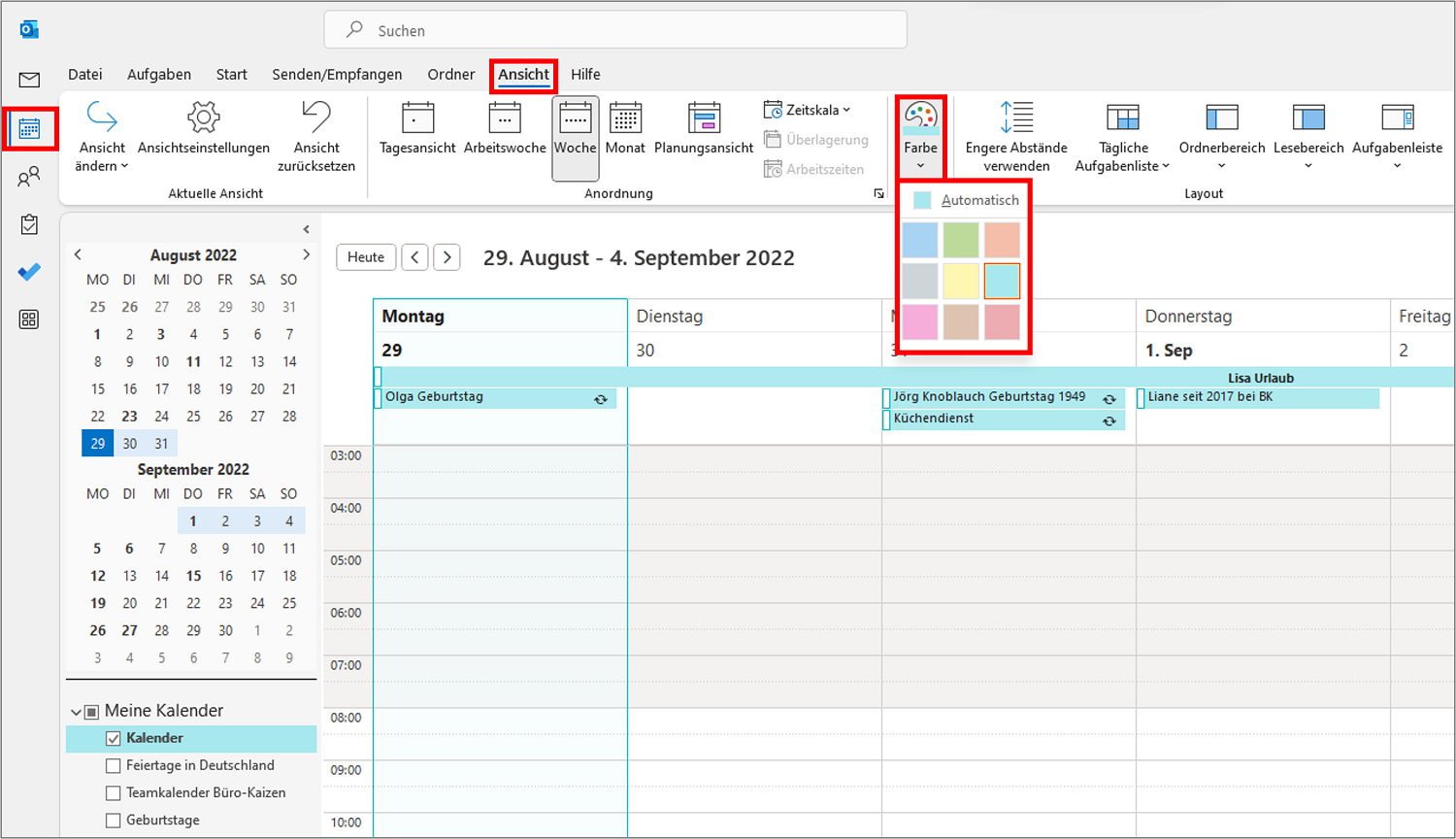Open the Start tab

232,74
